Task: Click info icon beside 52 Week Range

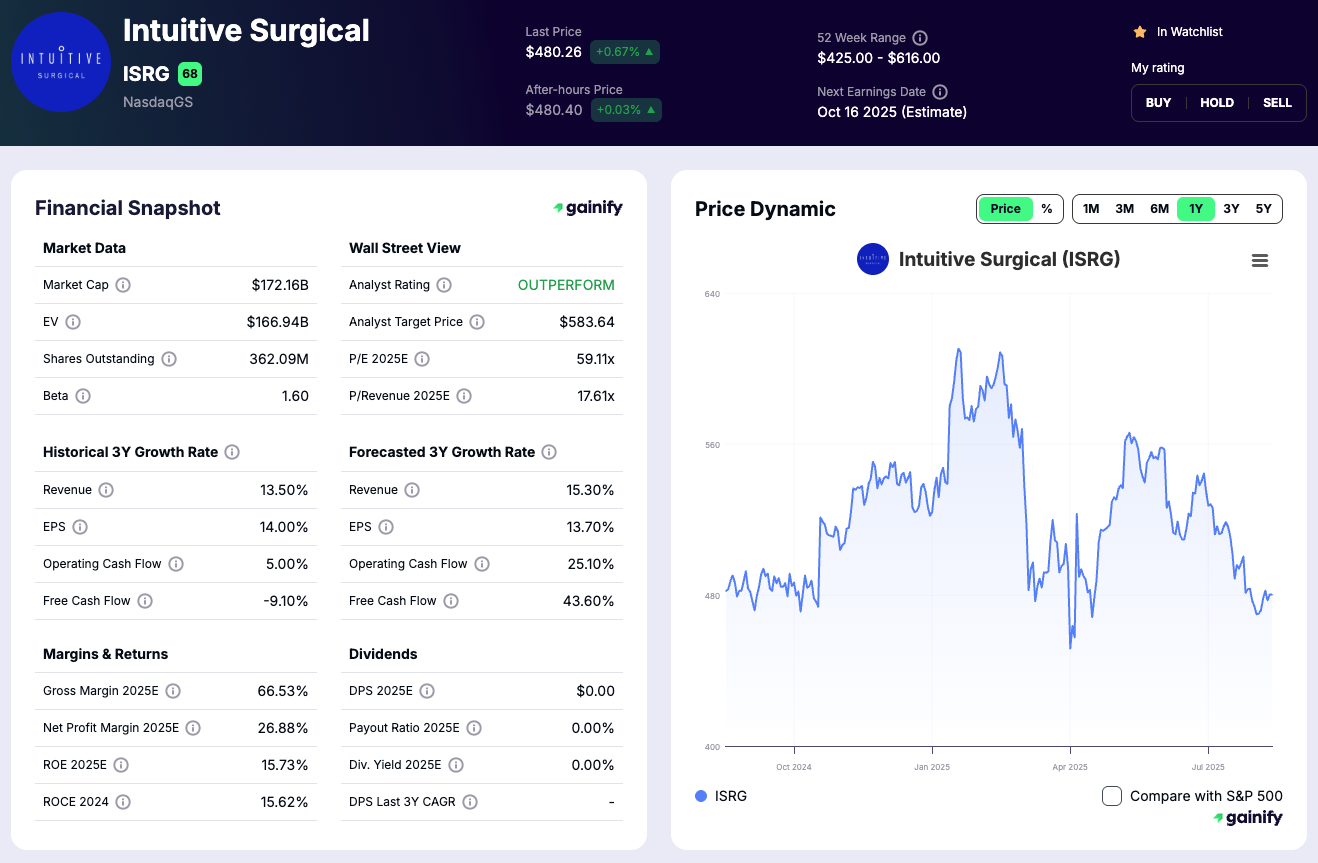Action: click(x=920, y=38)
